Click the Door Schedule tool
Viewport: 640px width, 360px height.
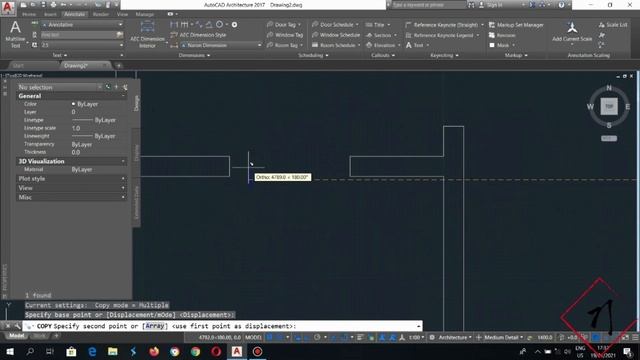(335, 25)
